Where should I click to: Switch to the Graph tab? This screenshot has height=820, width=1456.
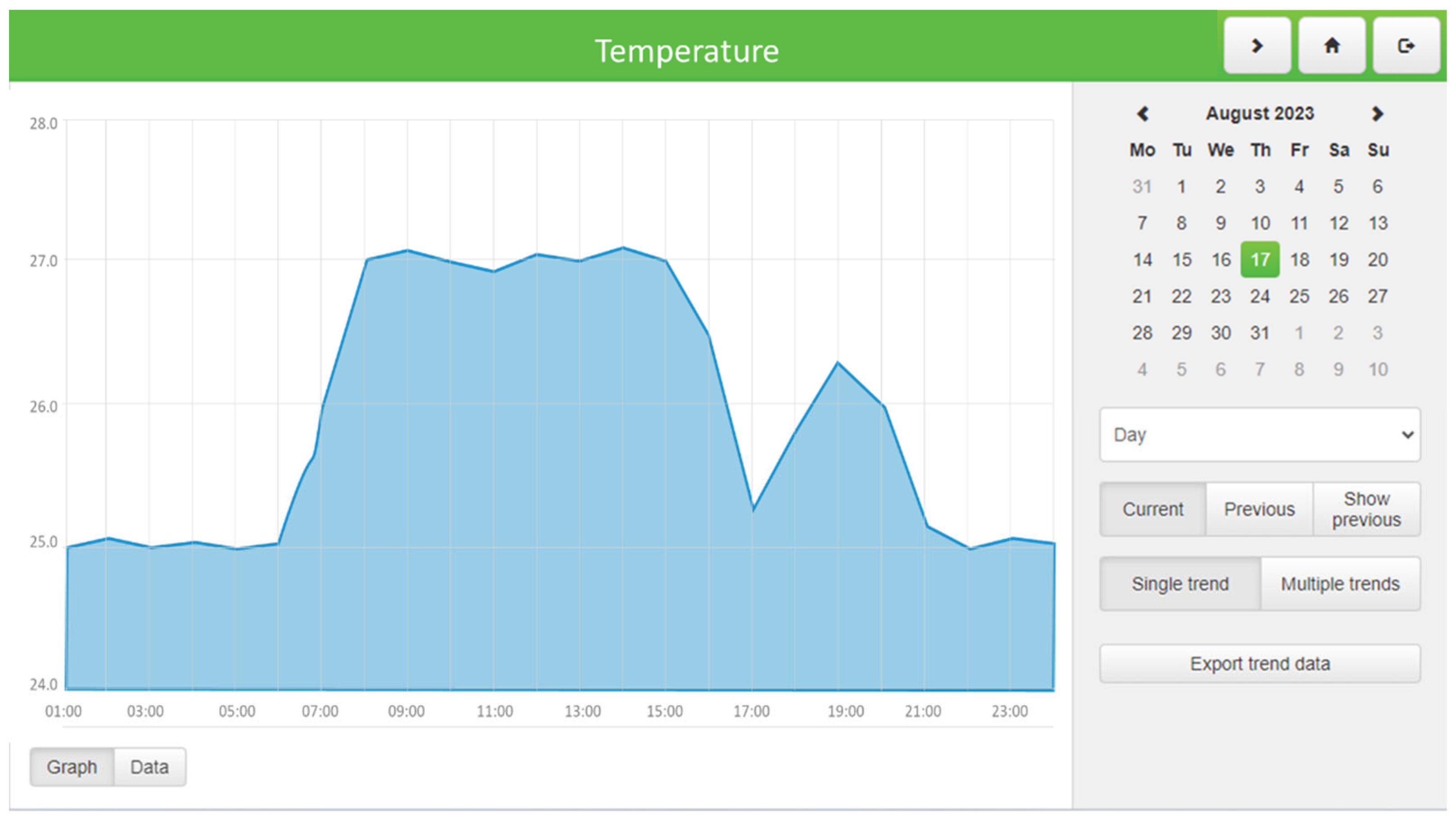[72, 767]
